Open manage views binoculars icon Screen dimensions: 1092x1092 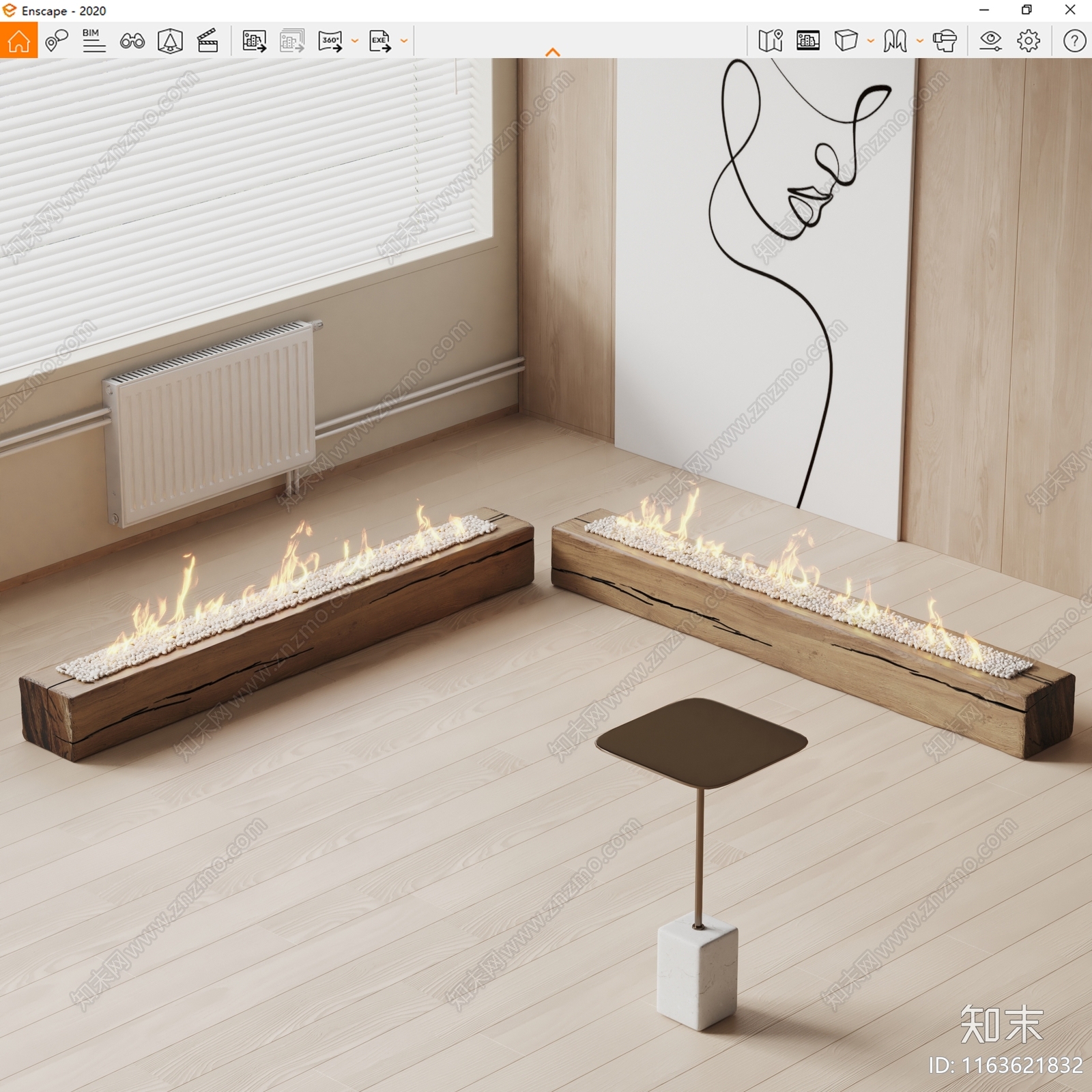pyautogui.click(x=132, y=42)
